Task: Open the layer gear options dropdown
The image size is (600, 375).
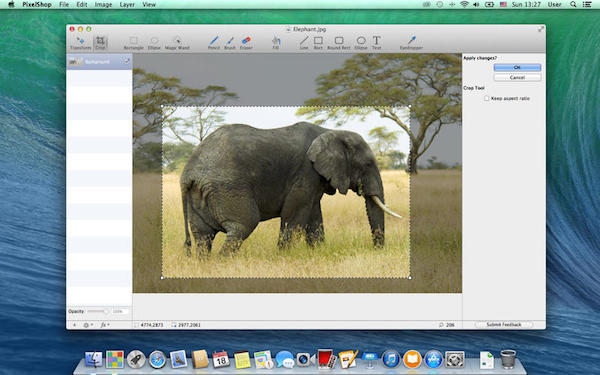Action: point(88,325)
